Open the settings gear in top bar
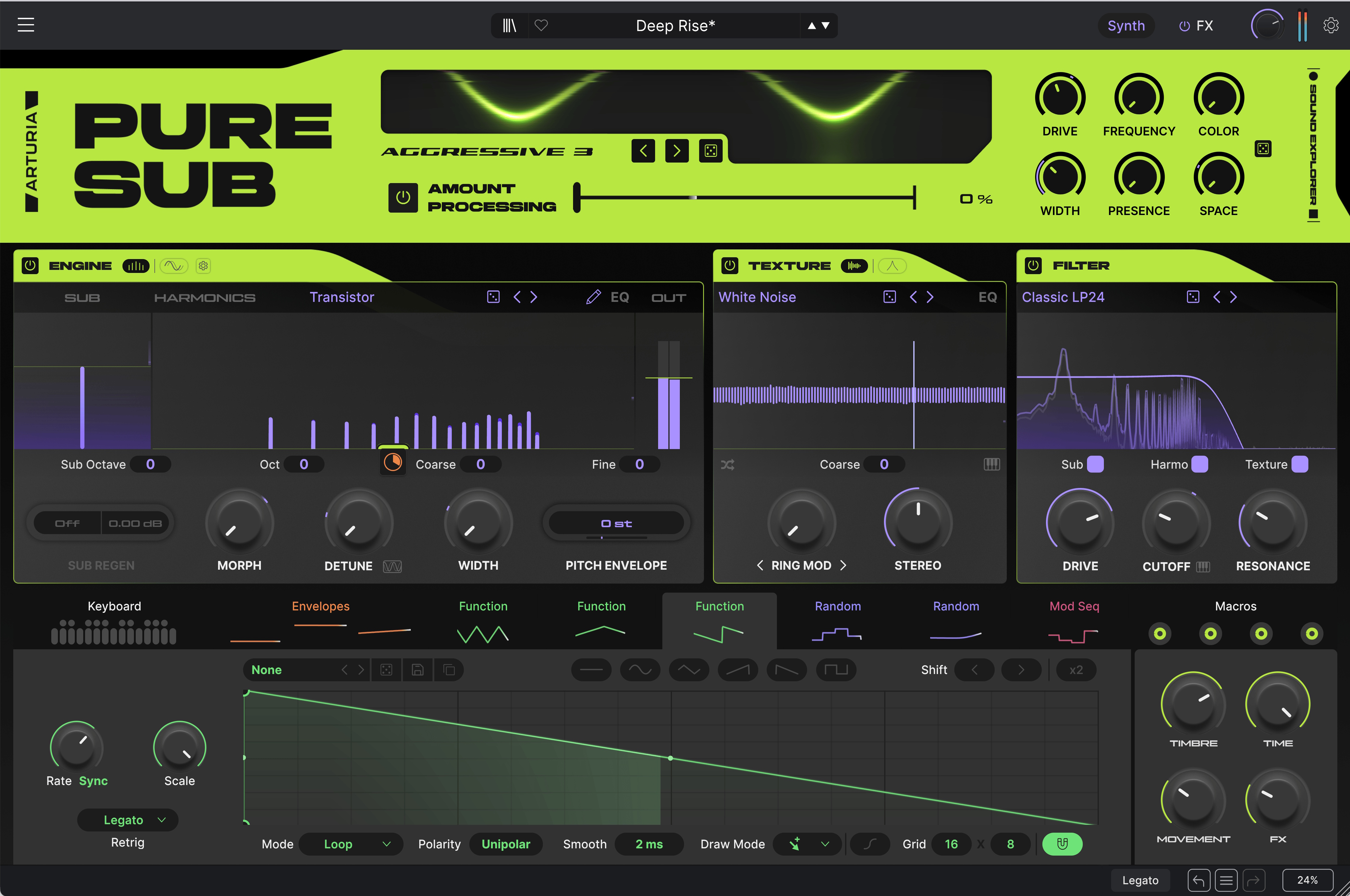1350x896 pixels. click(x=1331, y=26)
